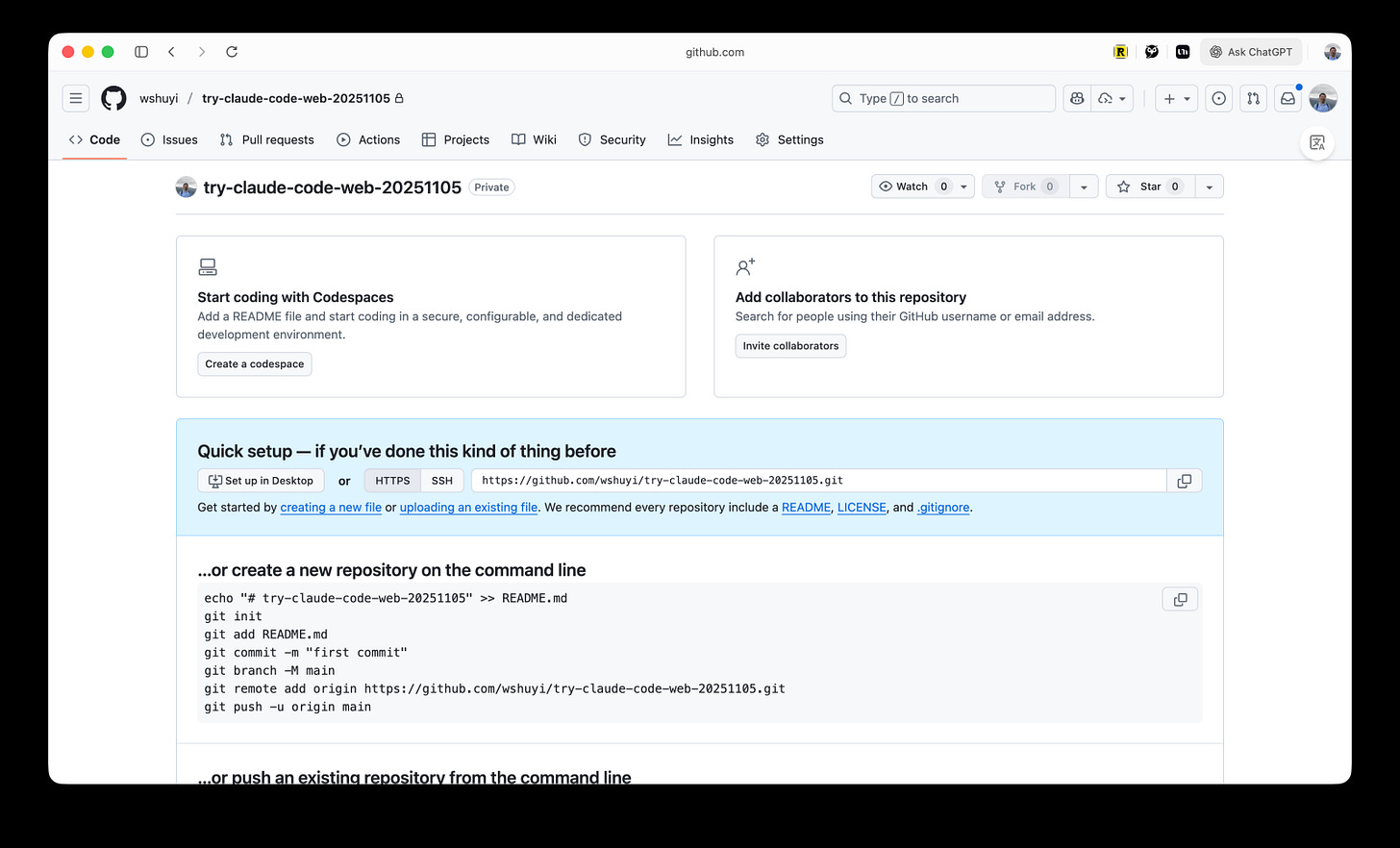Open Copilot chat icon in header
This screenshot has width=1400, height=848.
(1077, 98)
